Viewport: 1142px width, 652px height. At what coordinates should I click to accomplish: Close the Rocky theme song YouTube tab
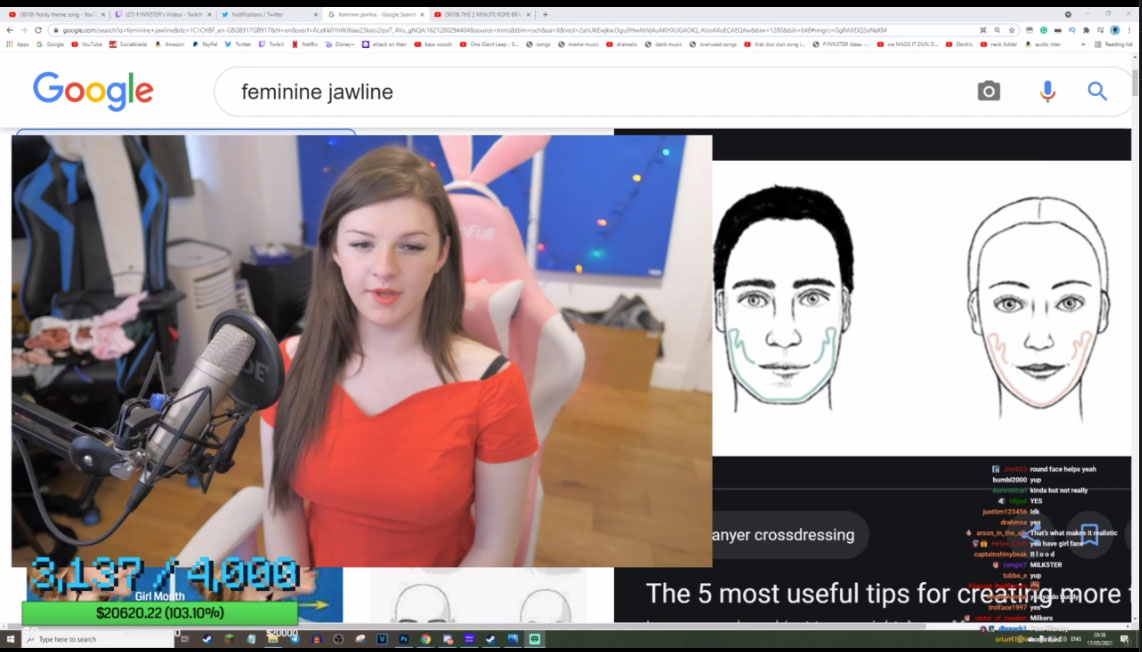pos(103,15)
